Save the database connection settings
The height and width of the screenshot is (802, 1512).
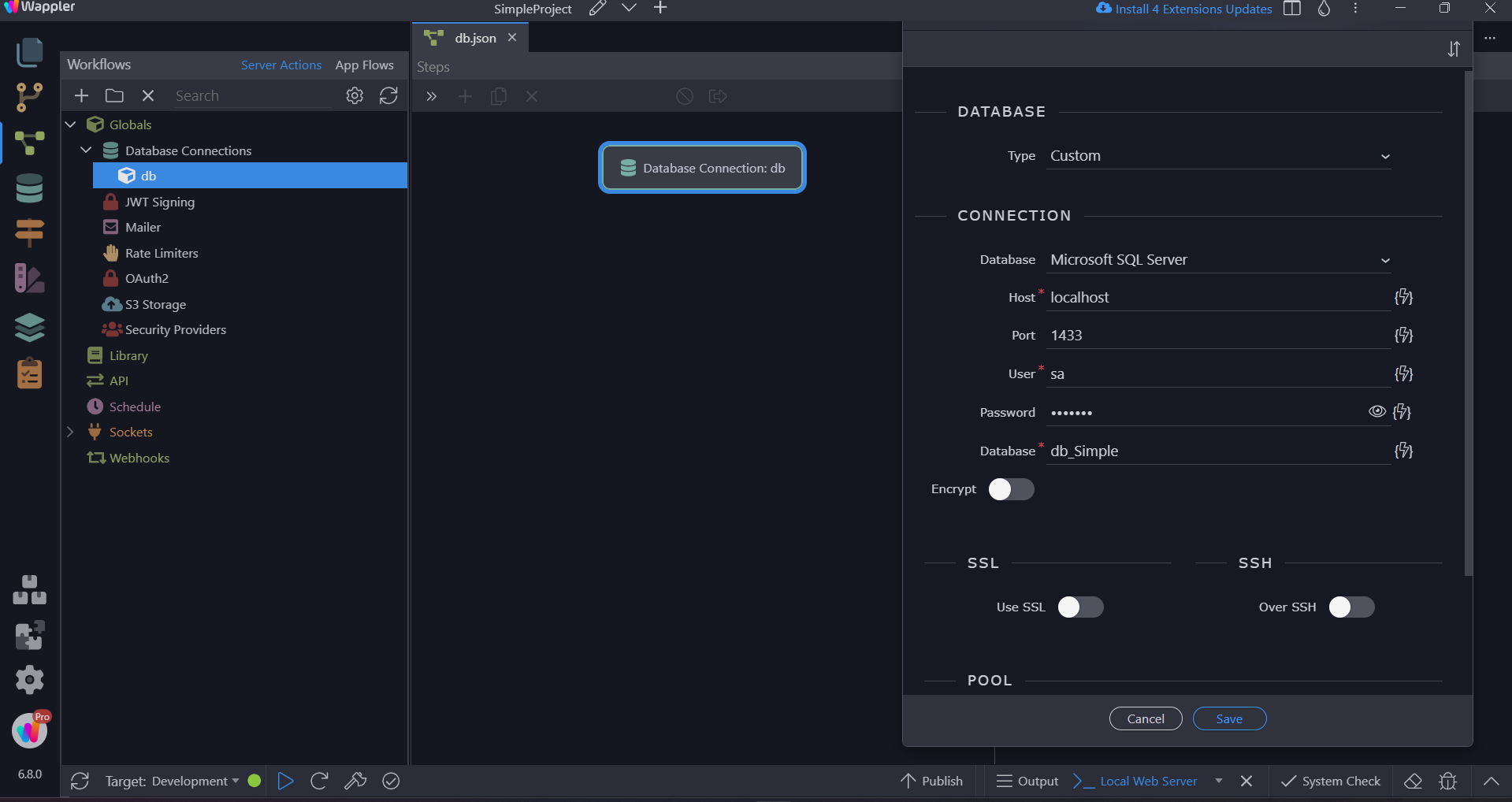pyautogui.click(x=1229, y=718)
